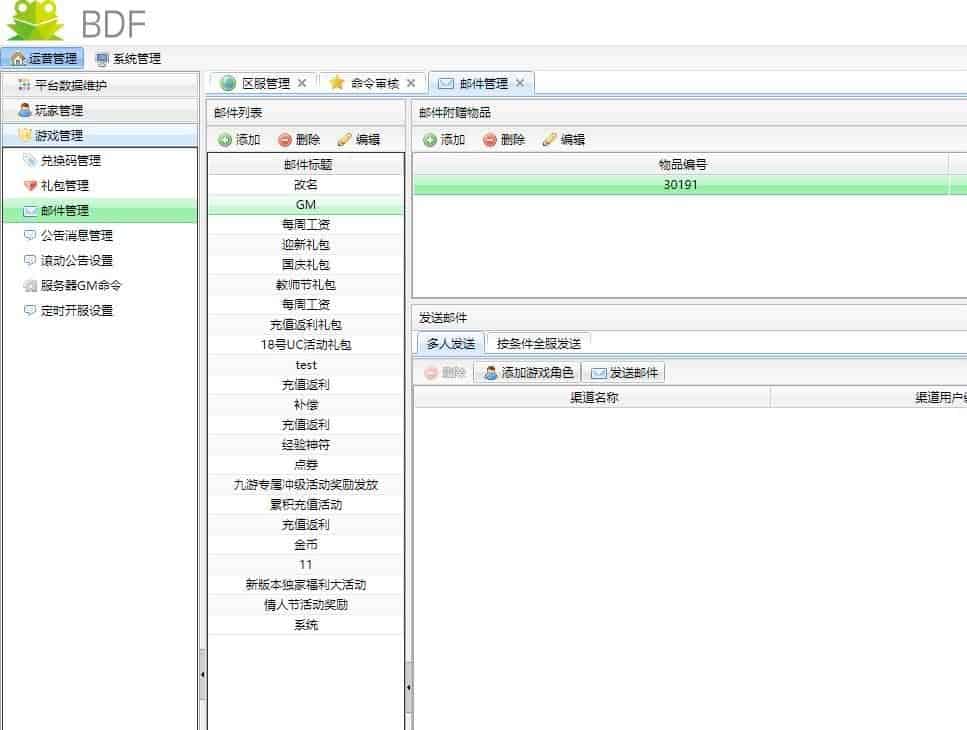This screenshot has width=967, height=730.
Task: Click the add icon in mail list toolbar
Action: click(225, 140)
